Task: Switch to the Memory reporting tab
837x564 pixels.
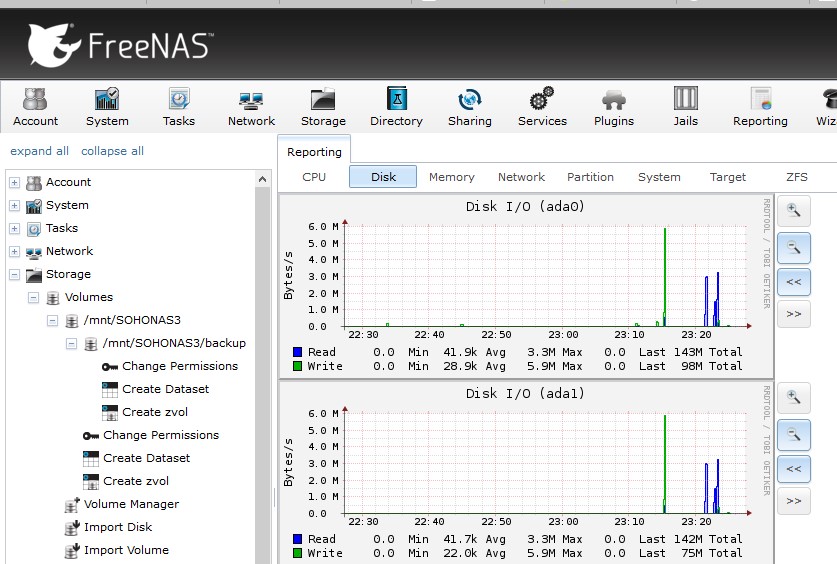Action: [452, 177]
